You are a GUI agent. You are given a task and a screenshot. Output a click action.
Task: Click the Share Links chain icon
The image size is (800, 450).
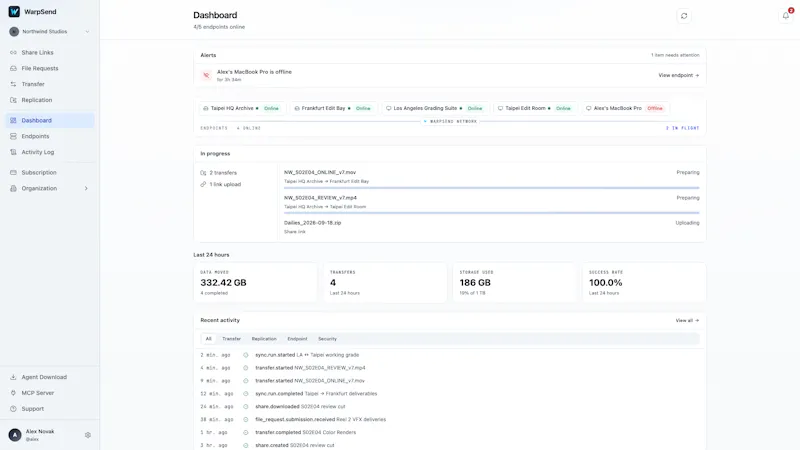13,53
